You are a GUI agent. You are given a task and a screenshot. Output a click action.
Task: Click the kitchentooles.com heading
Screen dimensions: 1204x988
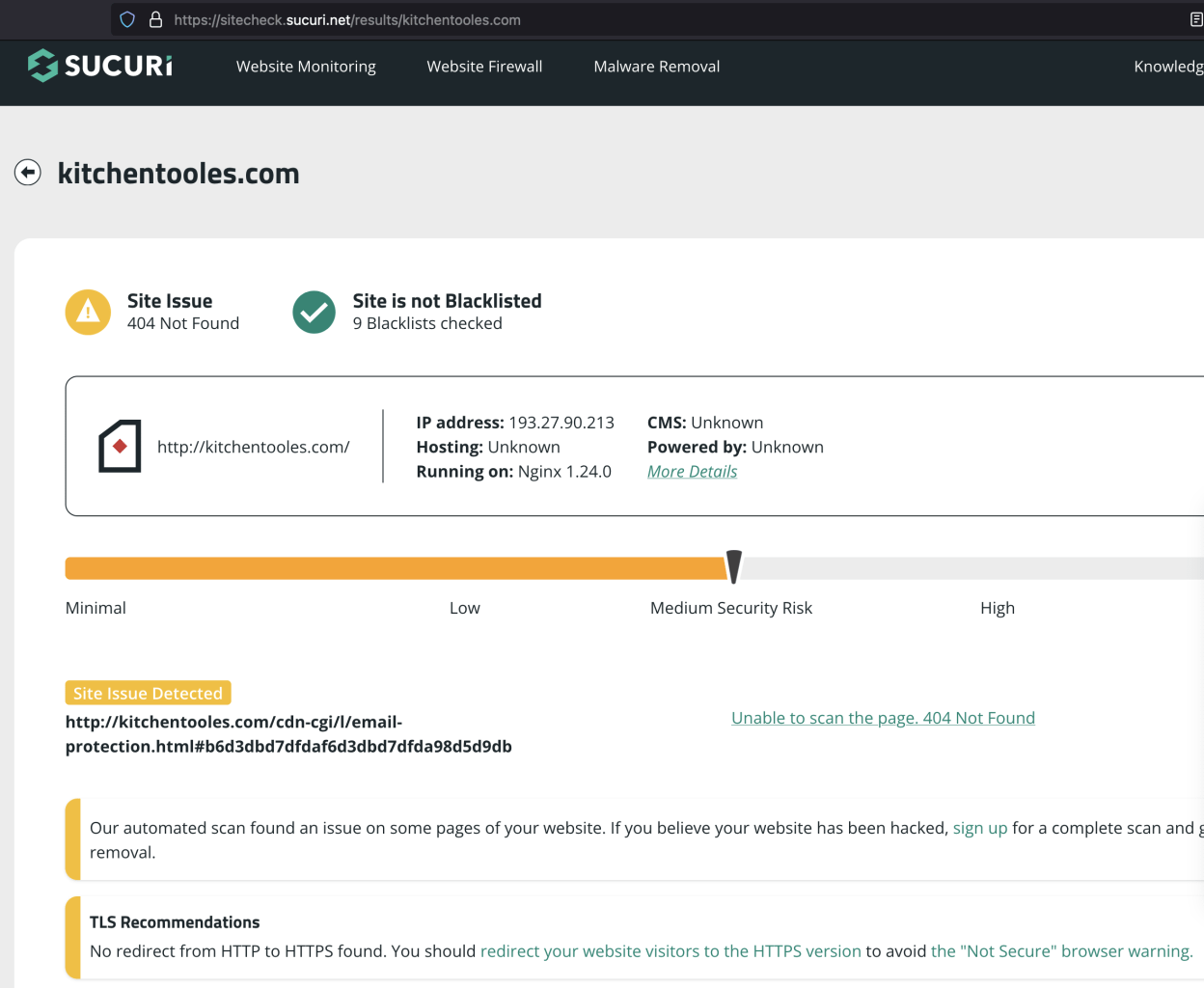[178, 174]
